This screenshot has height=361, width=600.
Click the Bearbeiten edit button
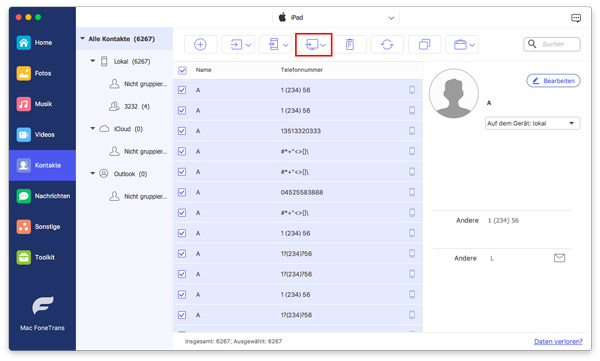(x=553, y=81)
